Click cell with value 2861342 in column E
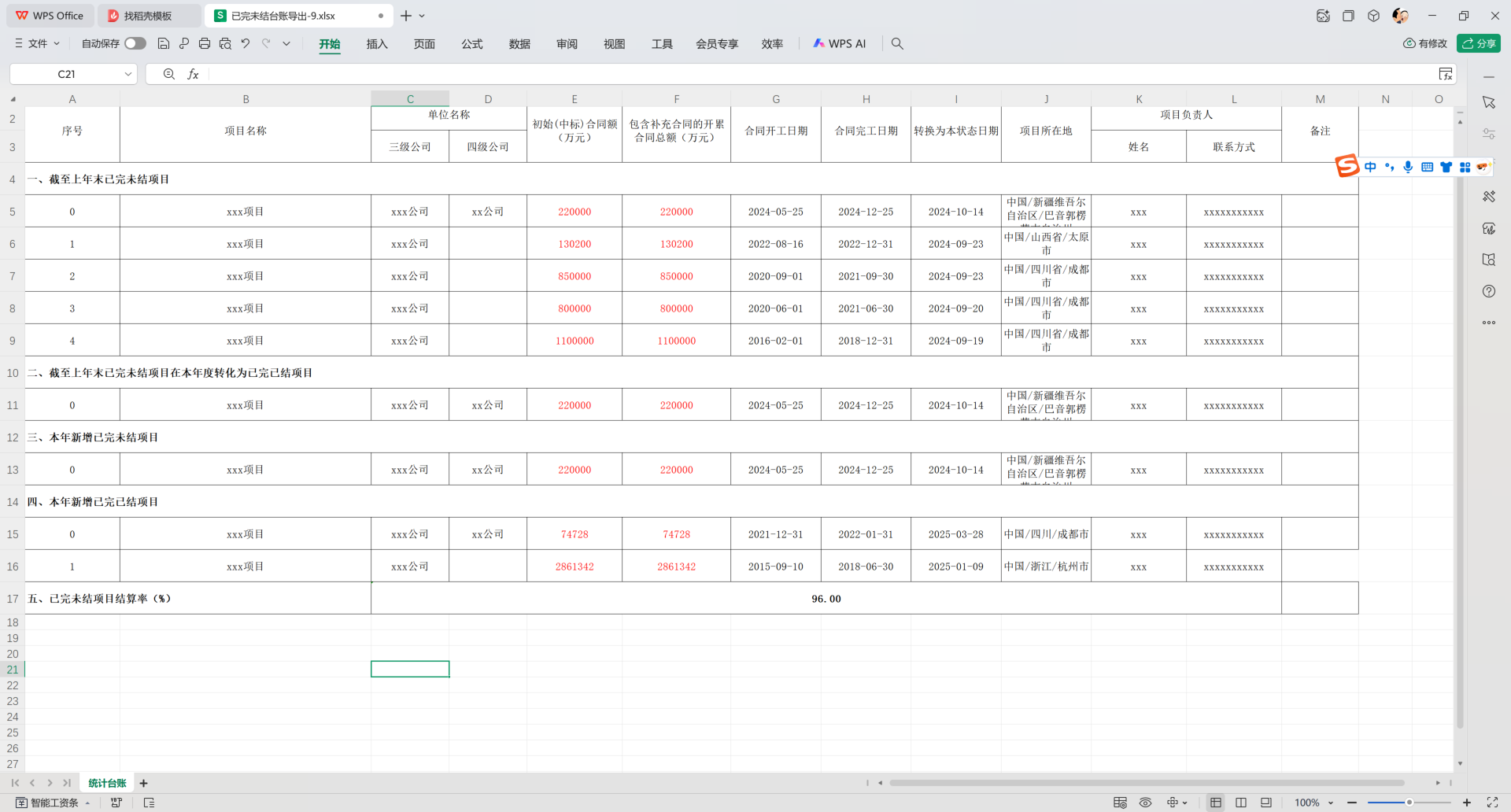 (x=574, y=567)
